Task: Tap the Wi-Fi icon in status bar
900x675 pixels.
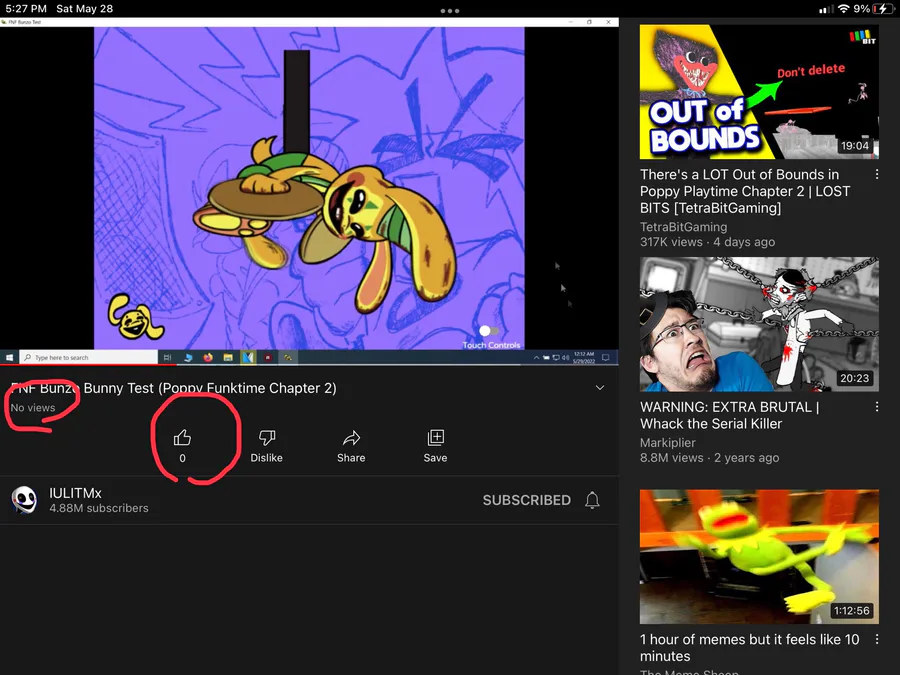Action: tap(843, 9)
